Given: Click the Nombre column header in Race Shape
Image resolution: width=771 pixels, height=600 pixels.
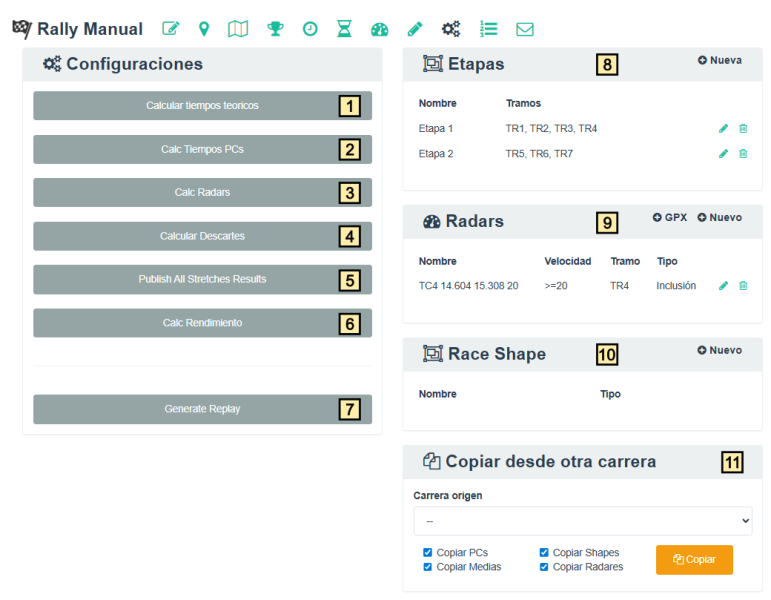Looking at the screenshot, I should tap(438, 394).
